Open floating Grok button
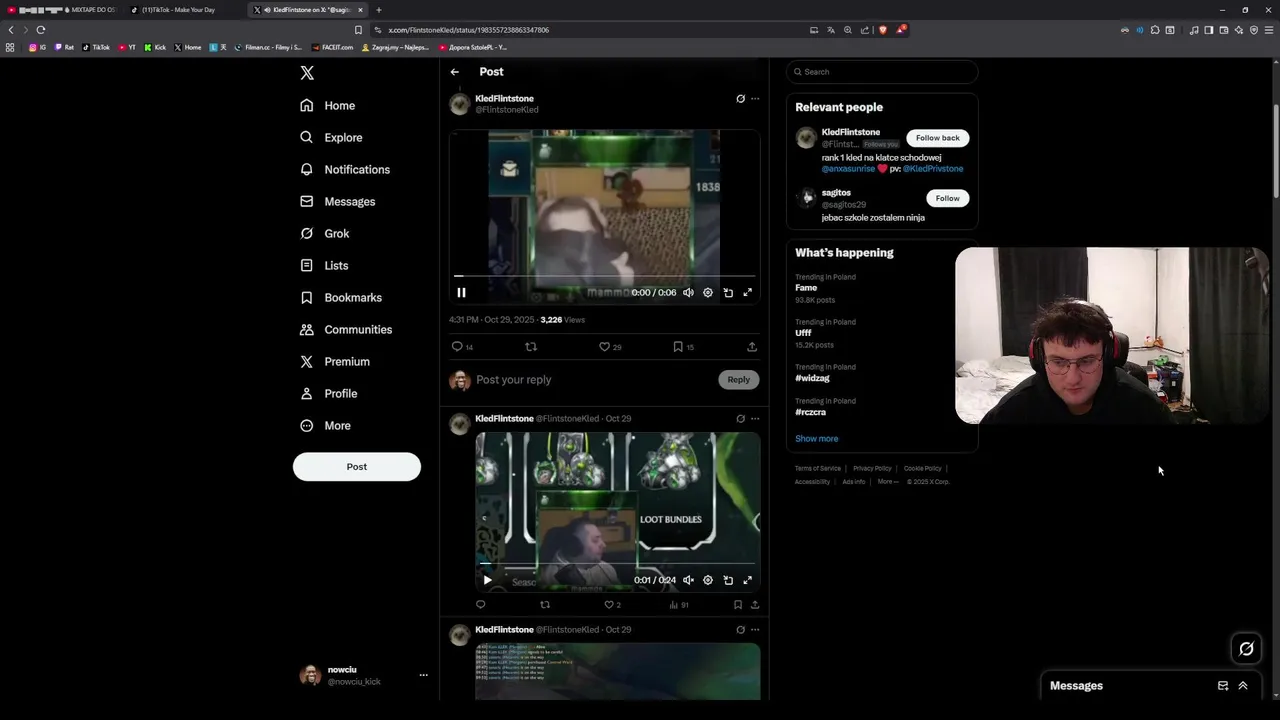The image size is (1280, 720). click(x=1246, y=649)
